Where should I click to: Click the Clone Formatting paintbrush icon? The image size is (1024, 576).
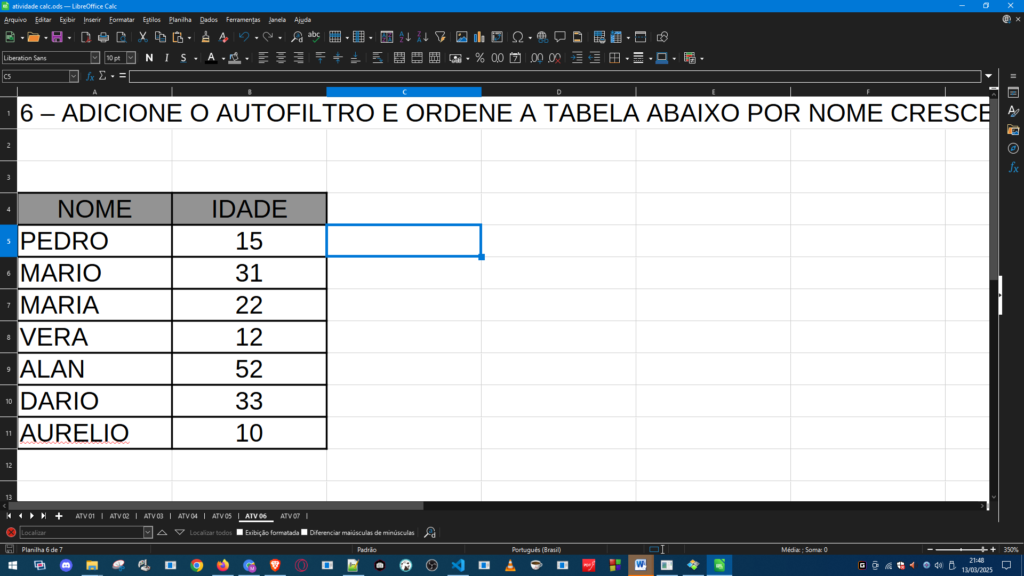pos(206,37)
